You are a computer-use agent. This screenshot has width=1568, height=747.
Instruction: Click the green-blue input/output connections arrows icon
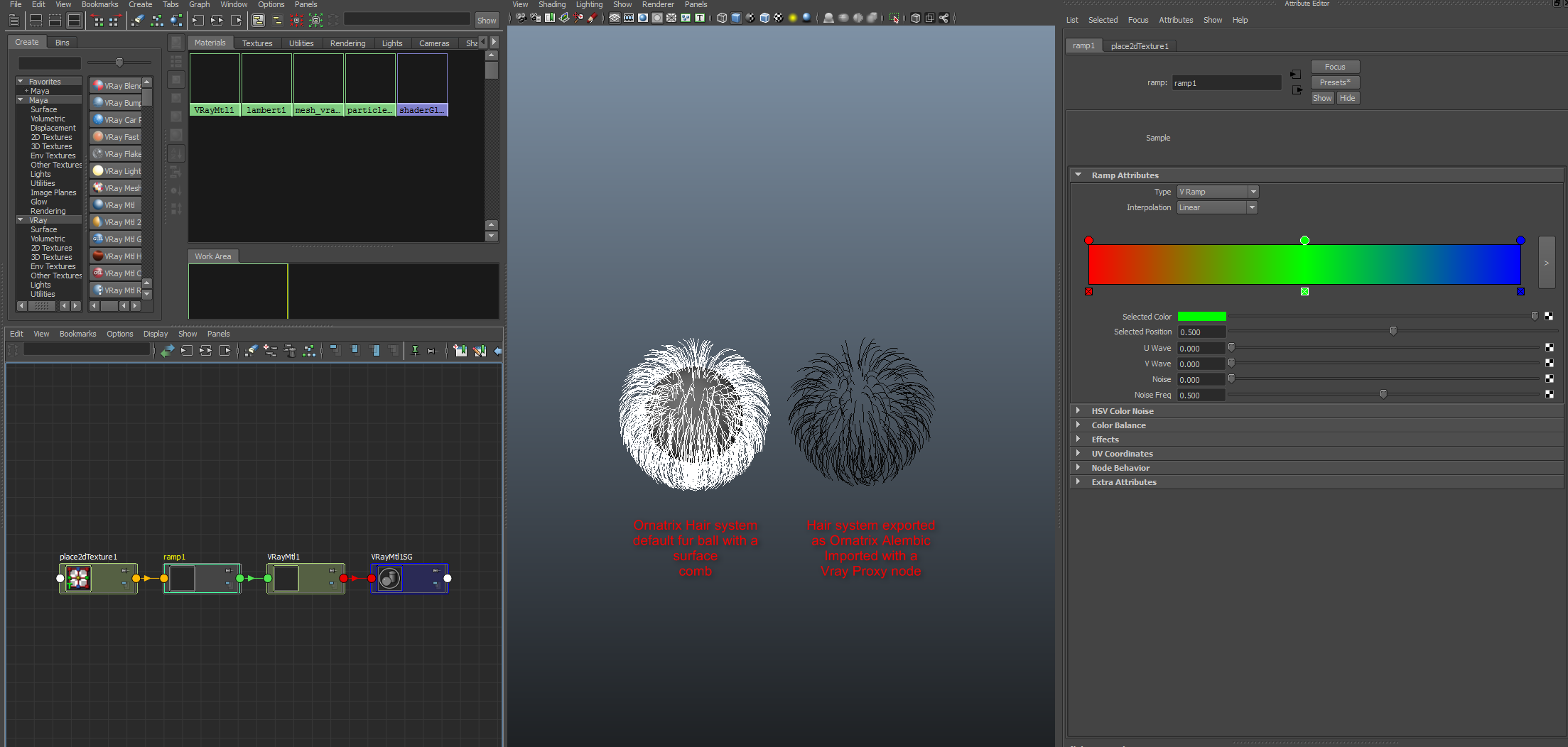pyautogui.click(x=167, y=351)
